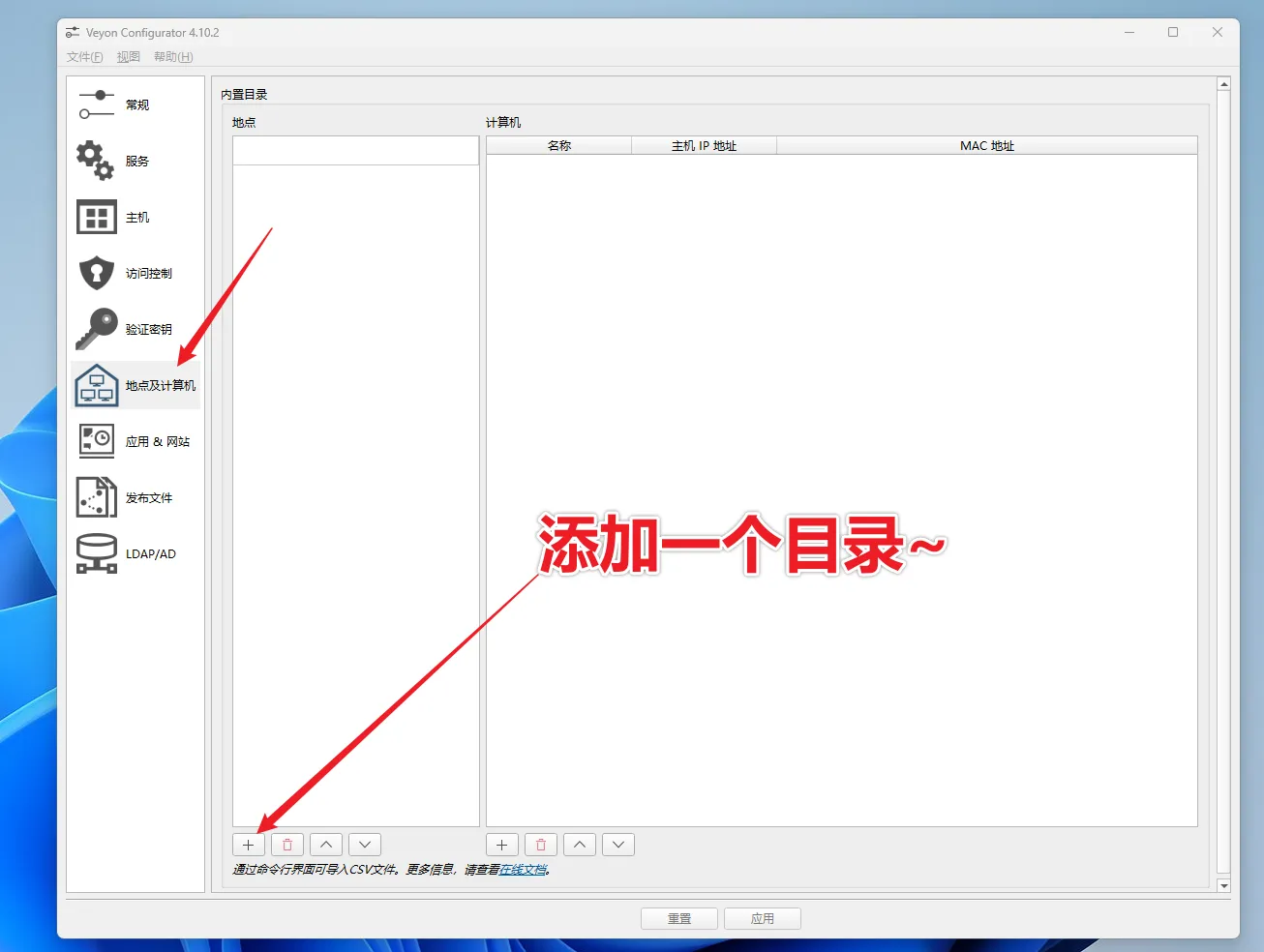Click the 重置 button
The image size is (1264, 952).
(x=679, y=918)
